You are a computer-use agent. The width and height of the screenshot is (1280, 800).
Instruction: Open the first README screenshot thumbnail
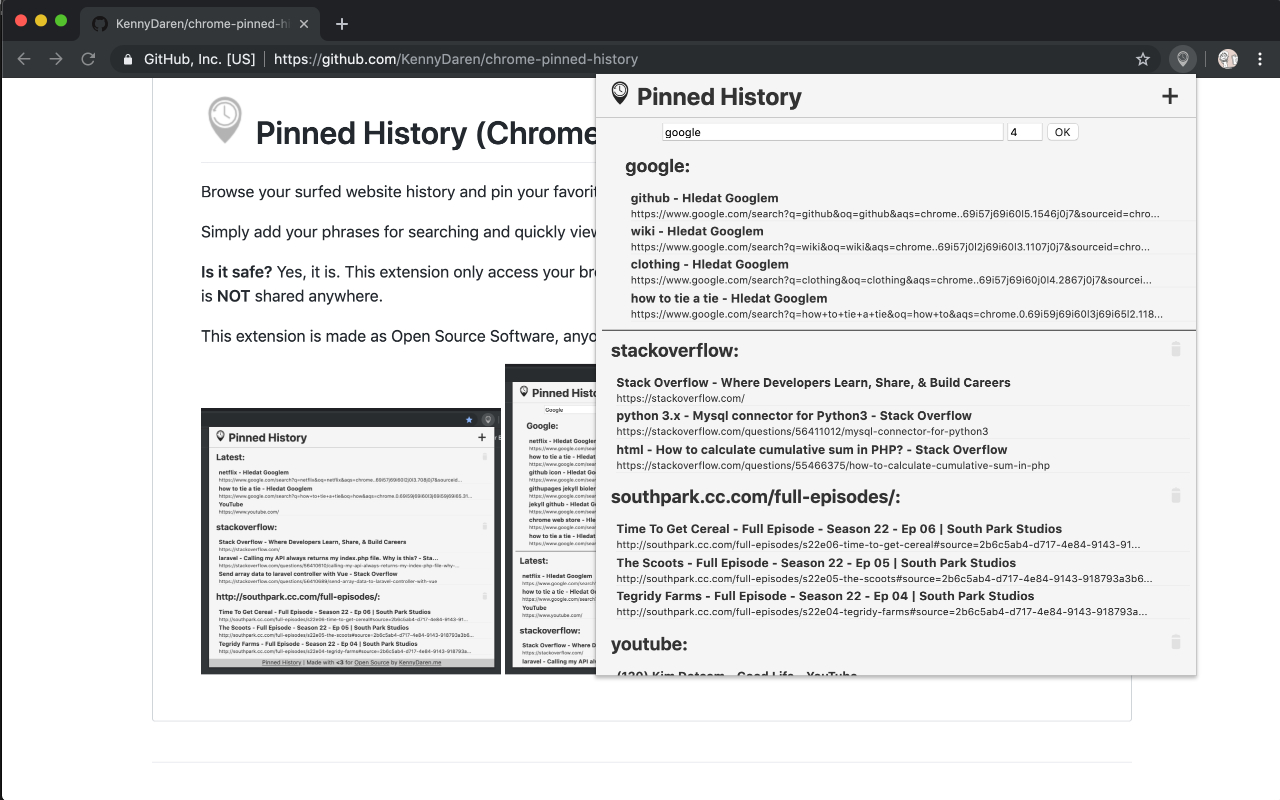(x=351, y=541)
